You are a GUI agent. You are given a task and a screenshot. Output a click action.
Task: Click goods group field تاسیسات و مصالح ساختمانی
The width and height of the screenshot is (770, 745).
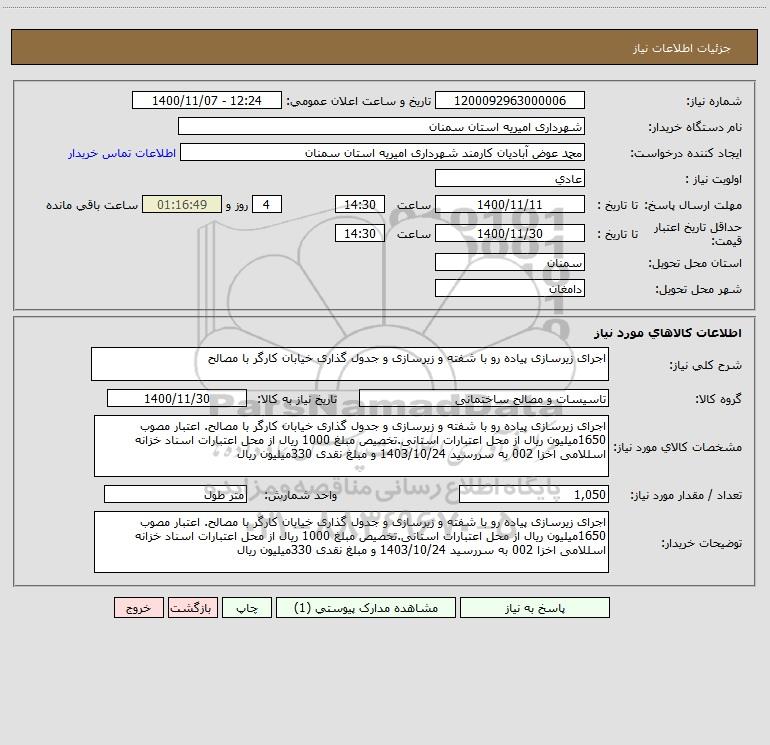[484, 398]
